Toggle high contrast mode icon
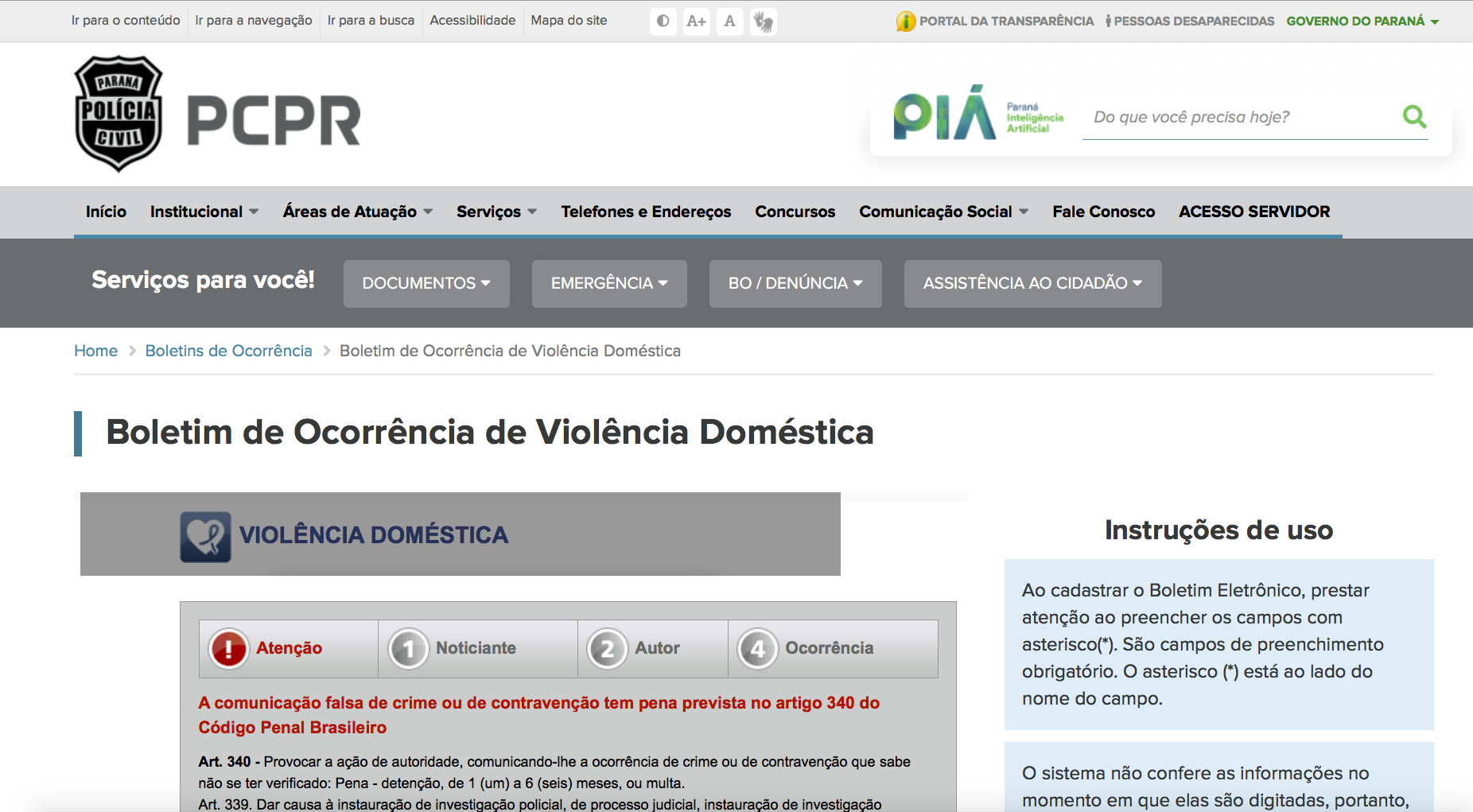 click(x=663, y=21)
